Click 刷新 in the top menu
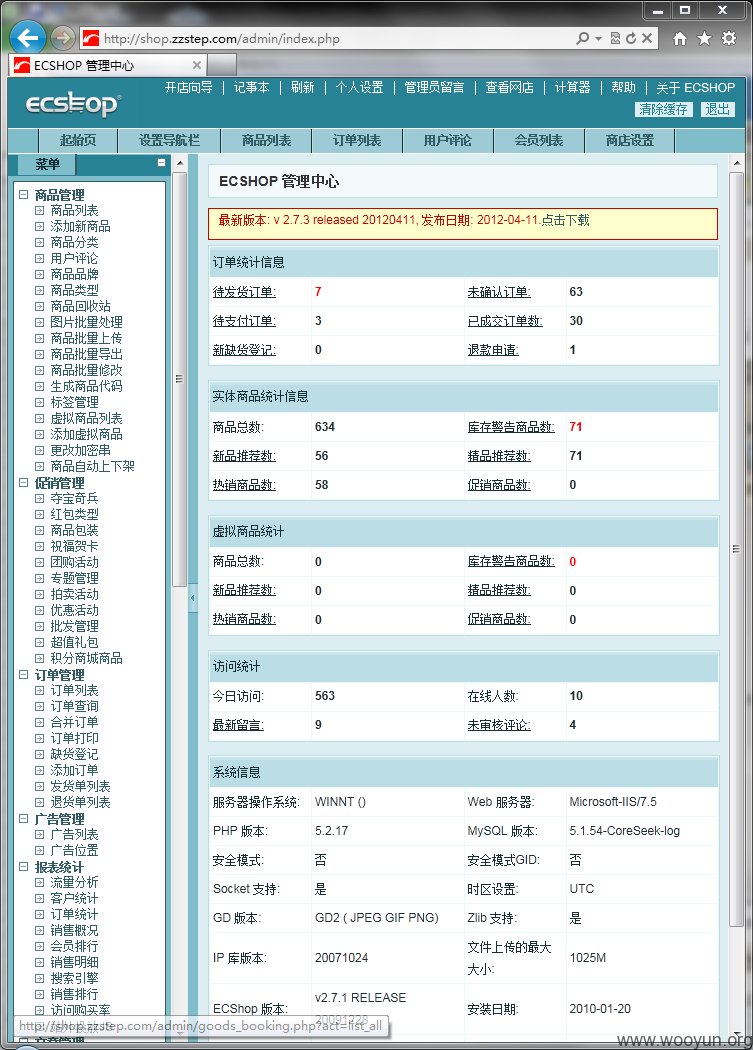This screenshot has width=753, height=1050. tap(302, 88)
